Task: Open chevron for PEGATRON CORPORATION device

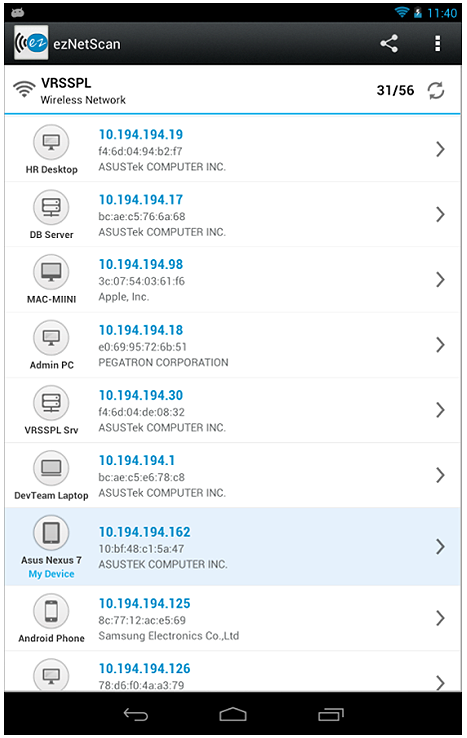Action: point(440,345)
